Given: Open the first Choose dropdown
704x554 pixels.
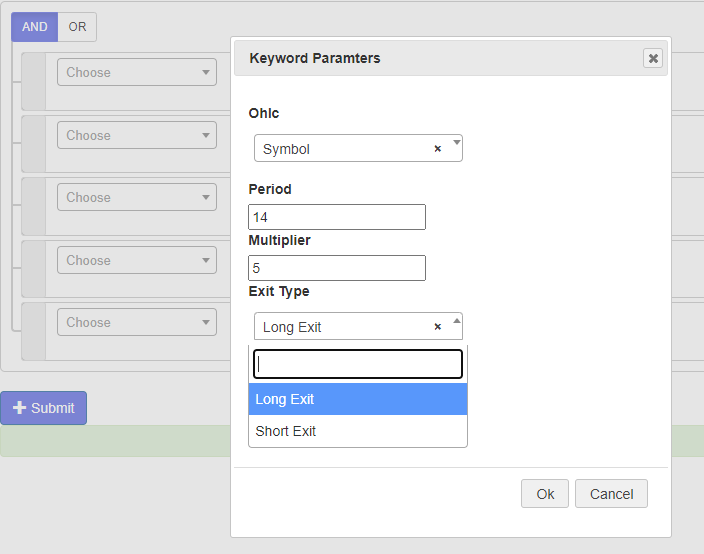Looking at the screenshot, I should [137, 72].
